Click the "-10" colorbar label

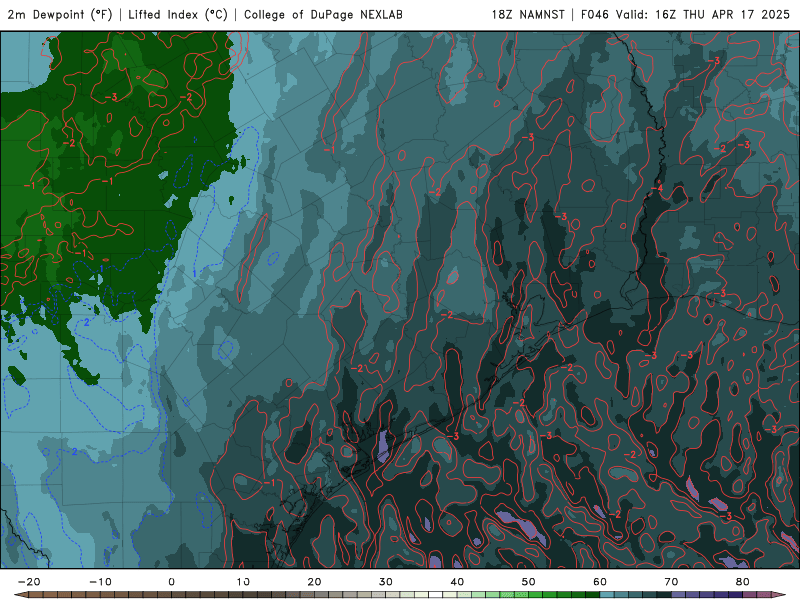(100, 582)
